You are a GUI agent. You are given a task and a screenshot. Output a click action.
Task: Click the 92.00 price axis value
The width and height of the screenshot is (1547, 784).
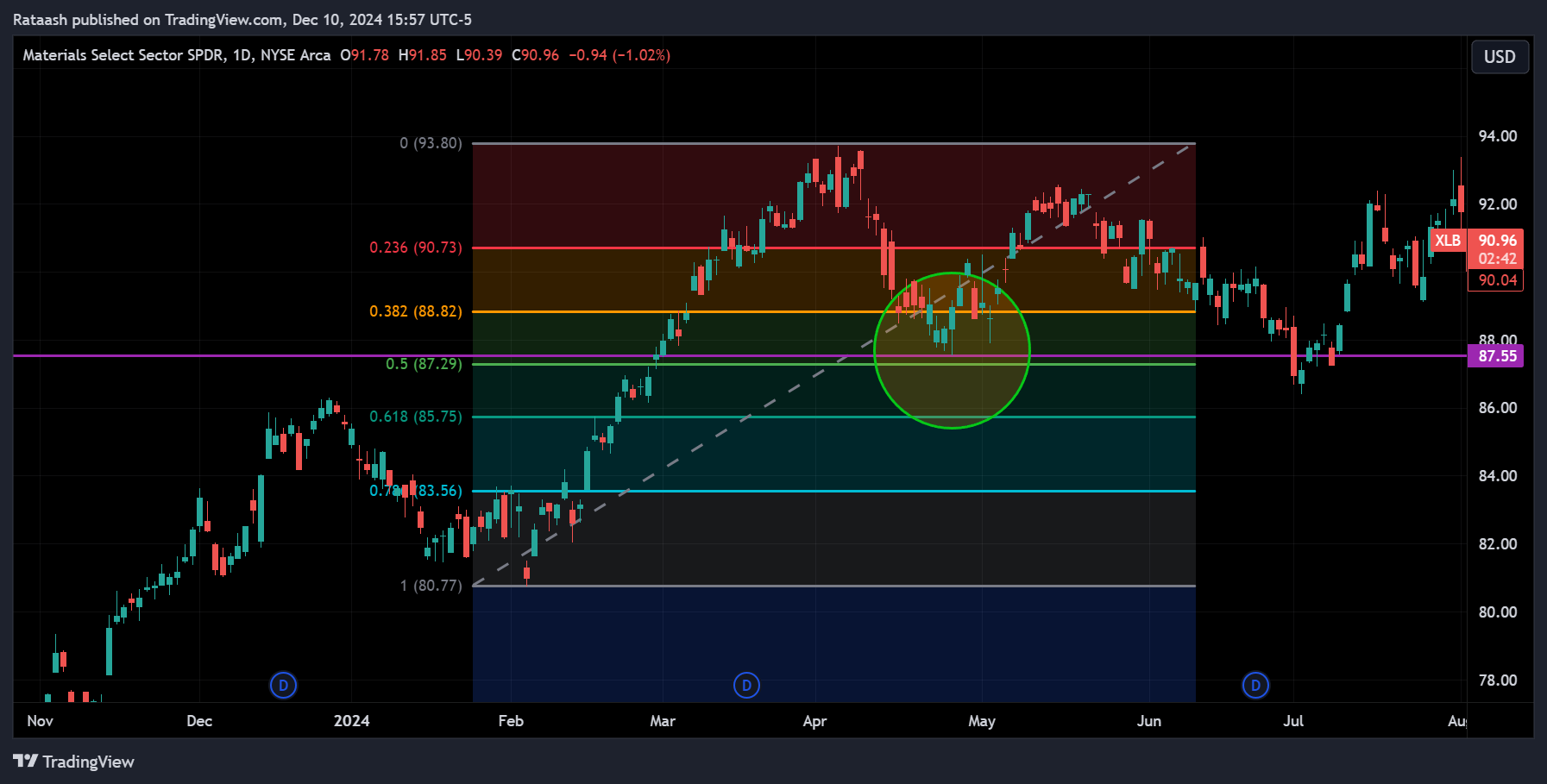tap(1497, 204)
